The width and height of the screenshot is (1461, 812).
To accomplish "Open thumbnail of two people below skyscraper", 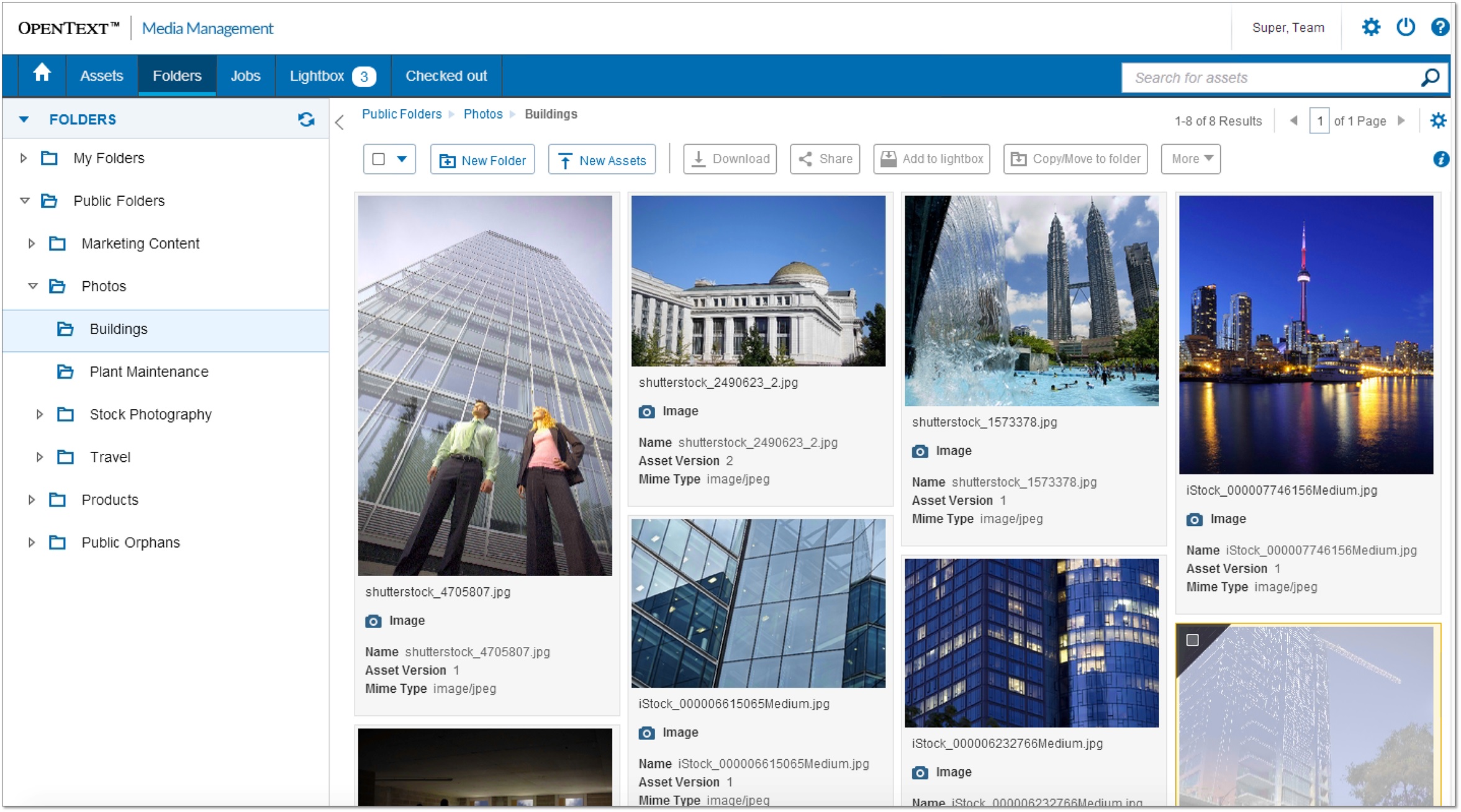I will (485, 386).
